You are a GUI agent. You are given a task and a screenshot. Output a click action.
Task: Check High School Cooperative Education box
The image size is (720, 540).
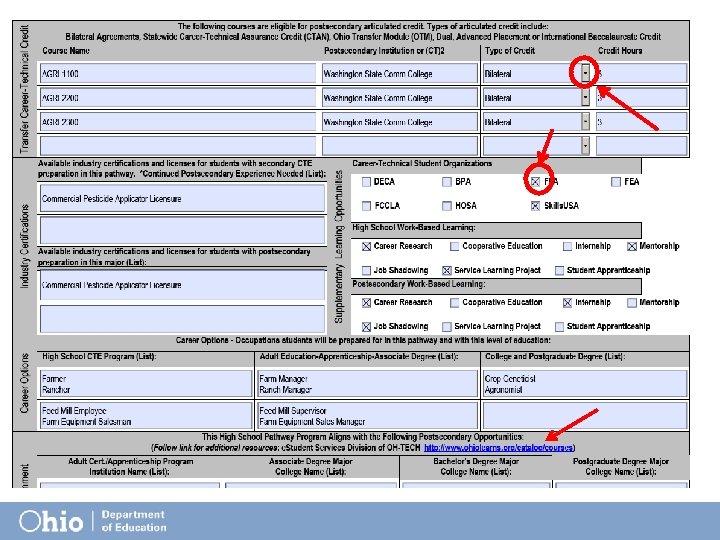tap(455, 247)
